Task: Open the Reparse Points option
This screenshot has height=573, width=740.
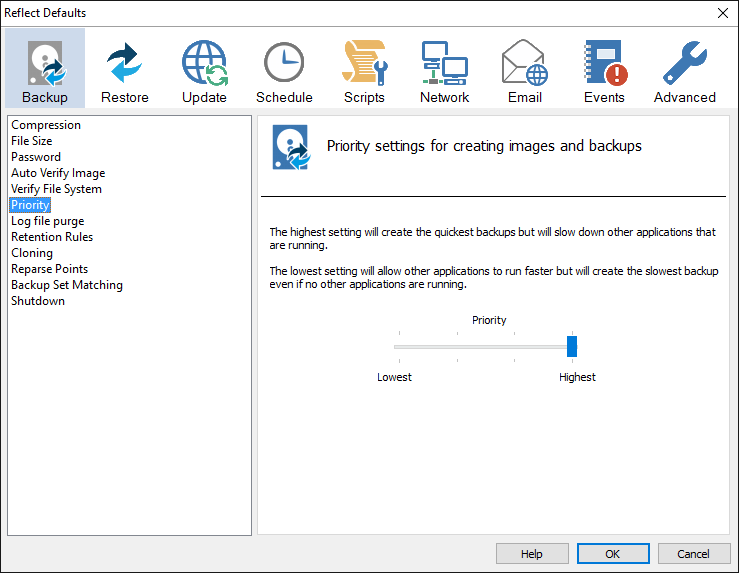Action: point(49,269)
